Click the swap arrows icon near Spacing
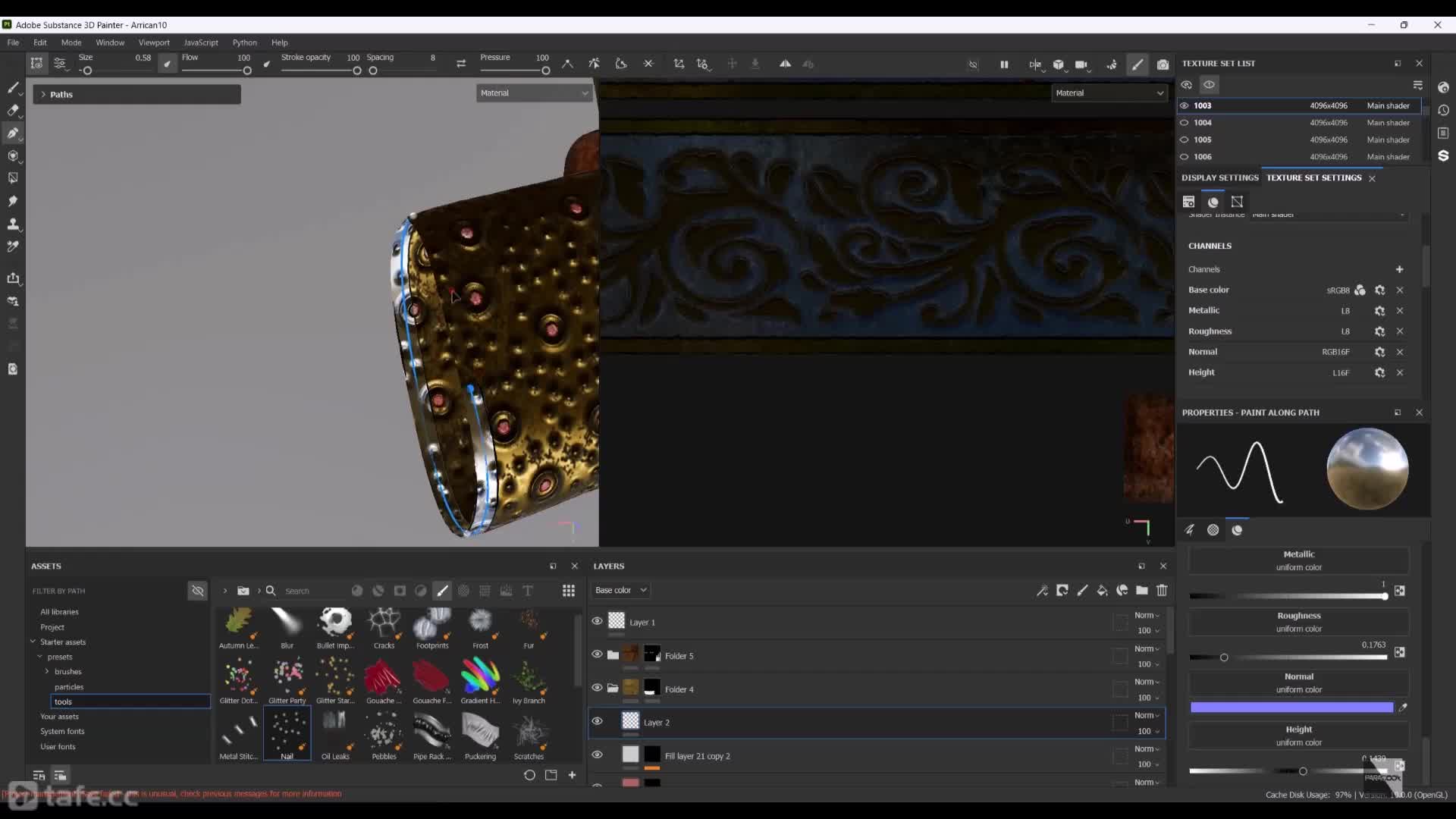 click(x=461, y=64)
